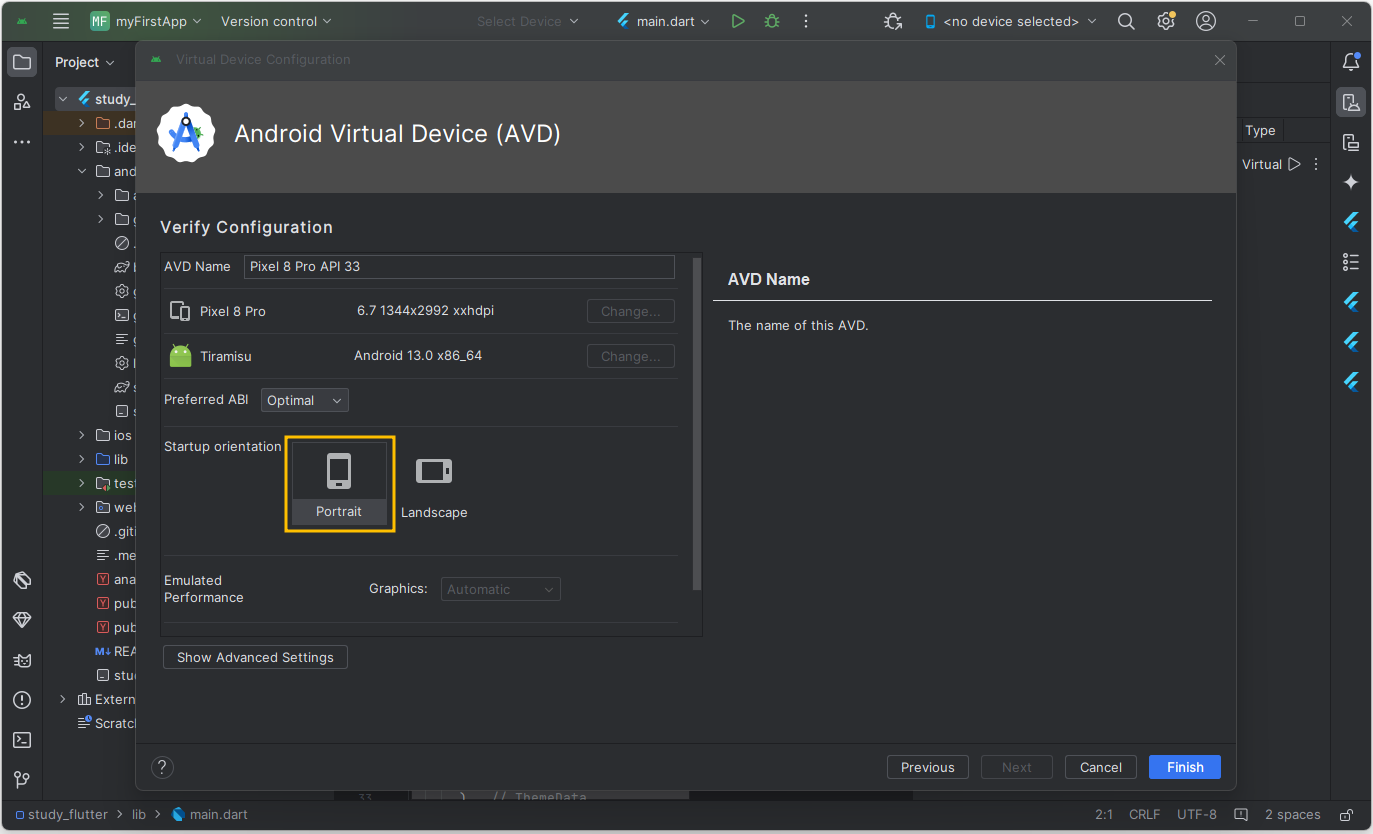Click the help question mark button

coord(162,767)
